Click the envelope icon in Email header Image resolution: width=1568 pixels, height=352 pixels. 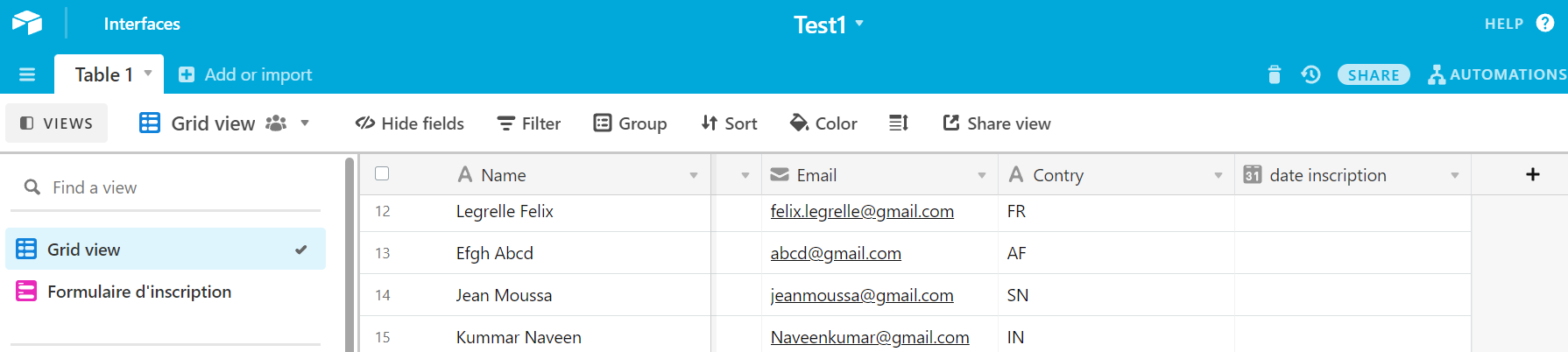(x=780, y=175)
